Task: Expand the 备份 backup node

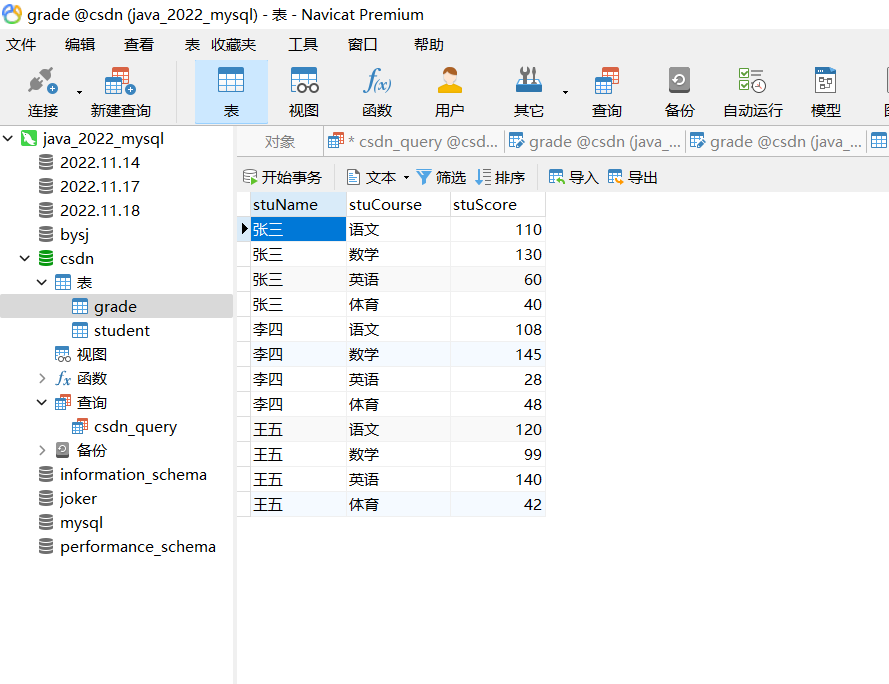Action: (x=42, y=450)
